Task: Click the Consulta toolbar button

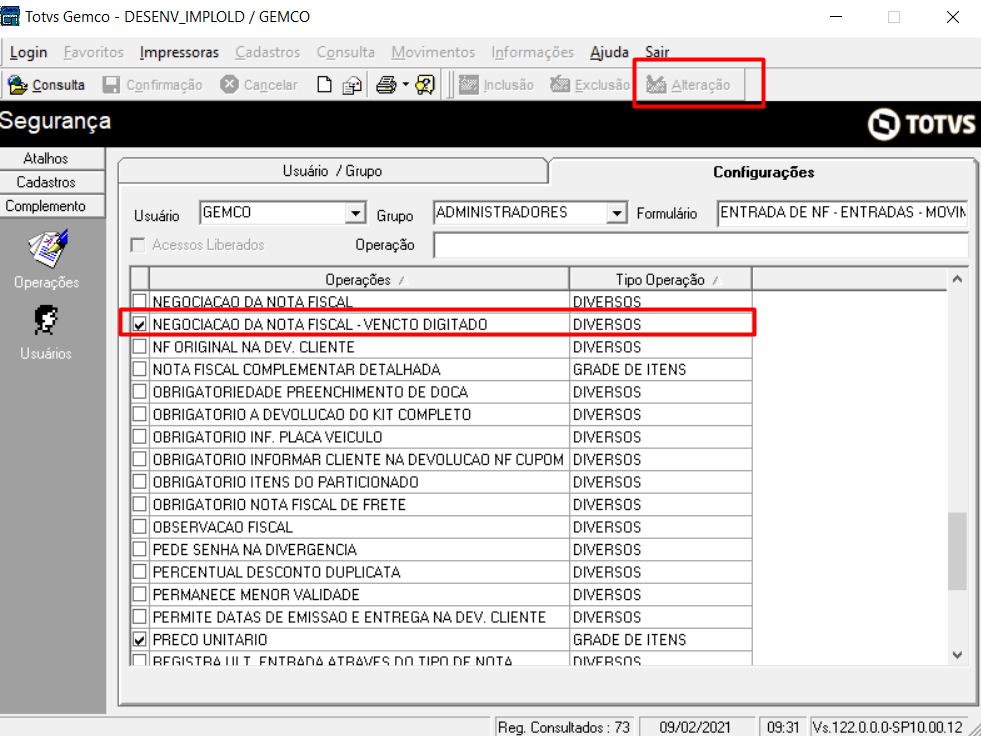Action: 47,84
